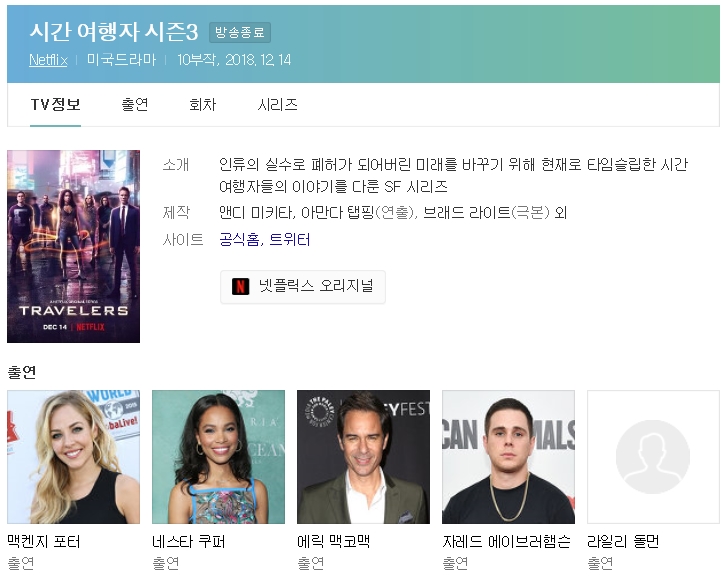Open the 트위터 link

click(x=290, y=240)
